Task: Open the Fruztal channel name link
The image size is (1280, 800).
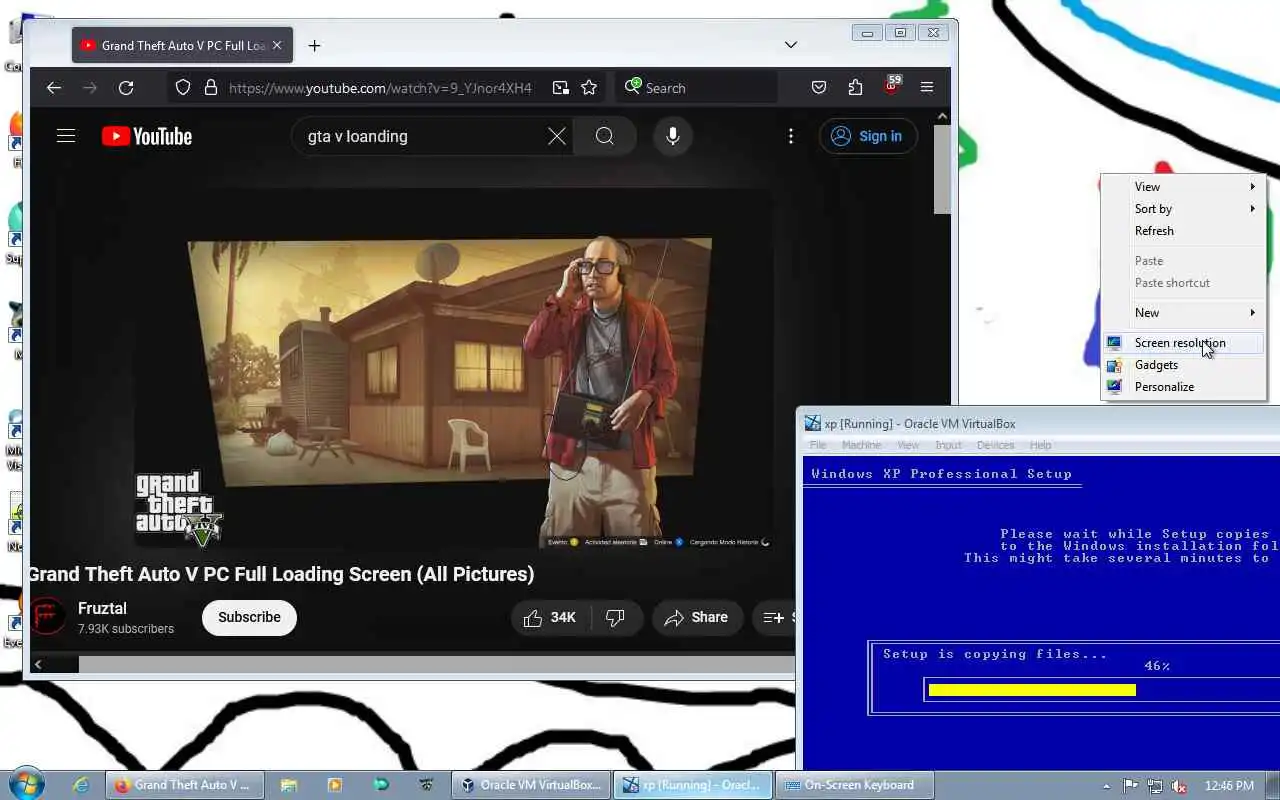Action: tap(102, 608)
